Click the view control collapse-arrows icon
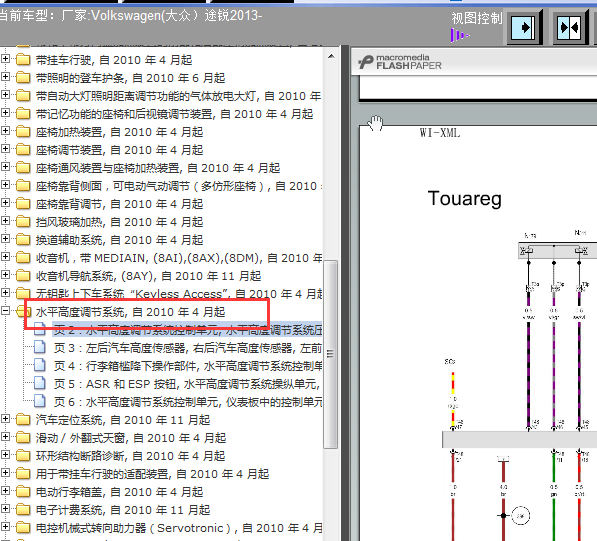Screen dimensions: 597x541 570,27
